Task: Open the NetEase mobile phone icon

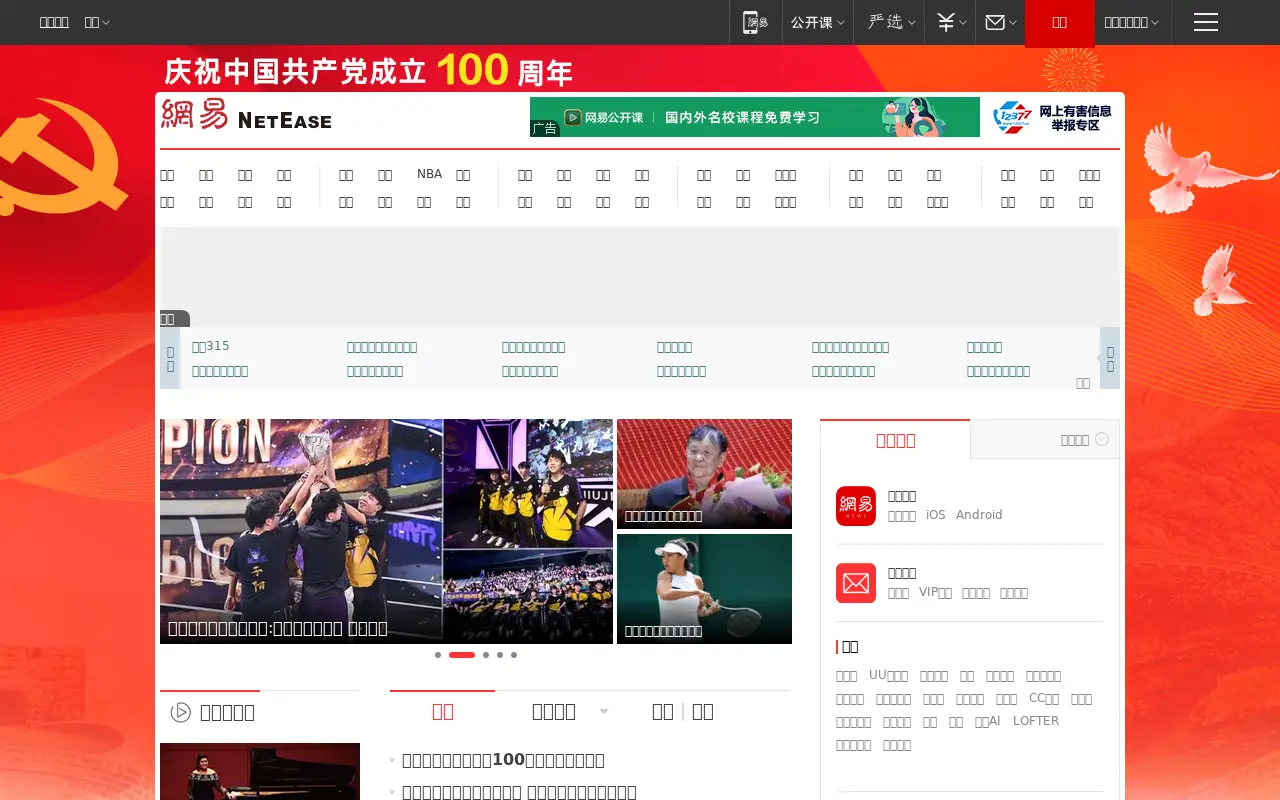Action: 755,22
